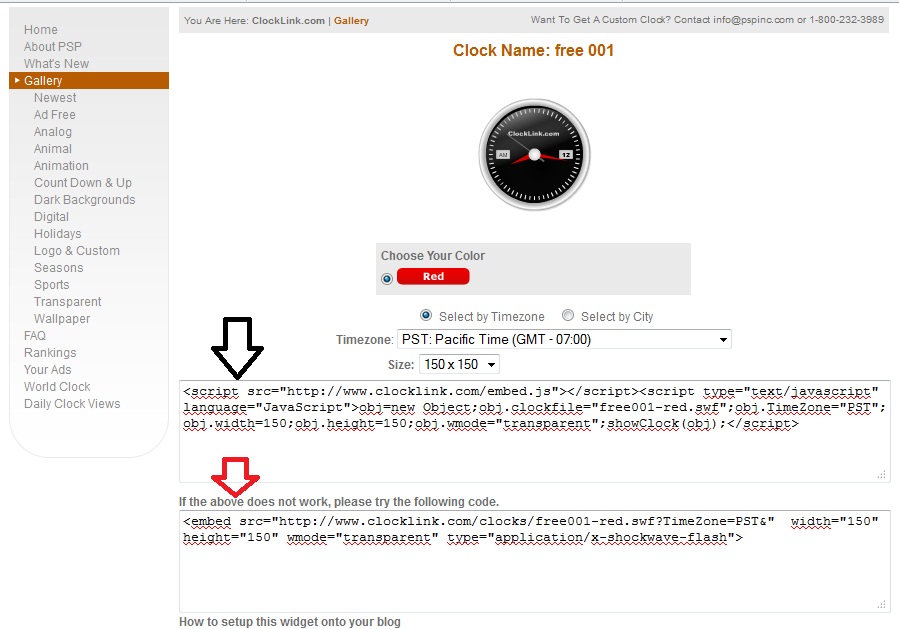Open Ad Free gallery category
Viewport: 899px width, 629px height.
click(54, 115)
